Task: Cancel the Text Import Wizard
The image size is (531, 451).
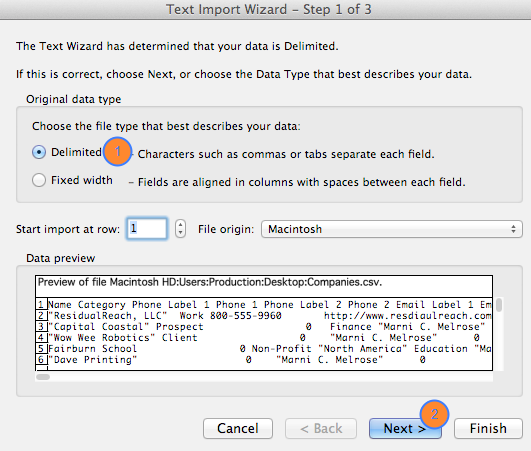Action: (x=238, y=429)
